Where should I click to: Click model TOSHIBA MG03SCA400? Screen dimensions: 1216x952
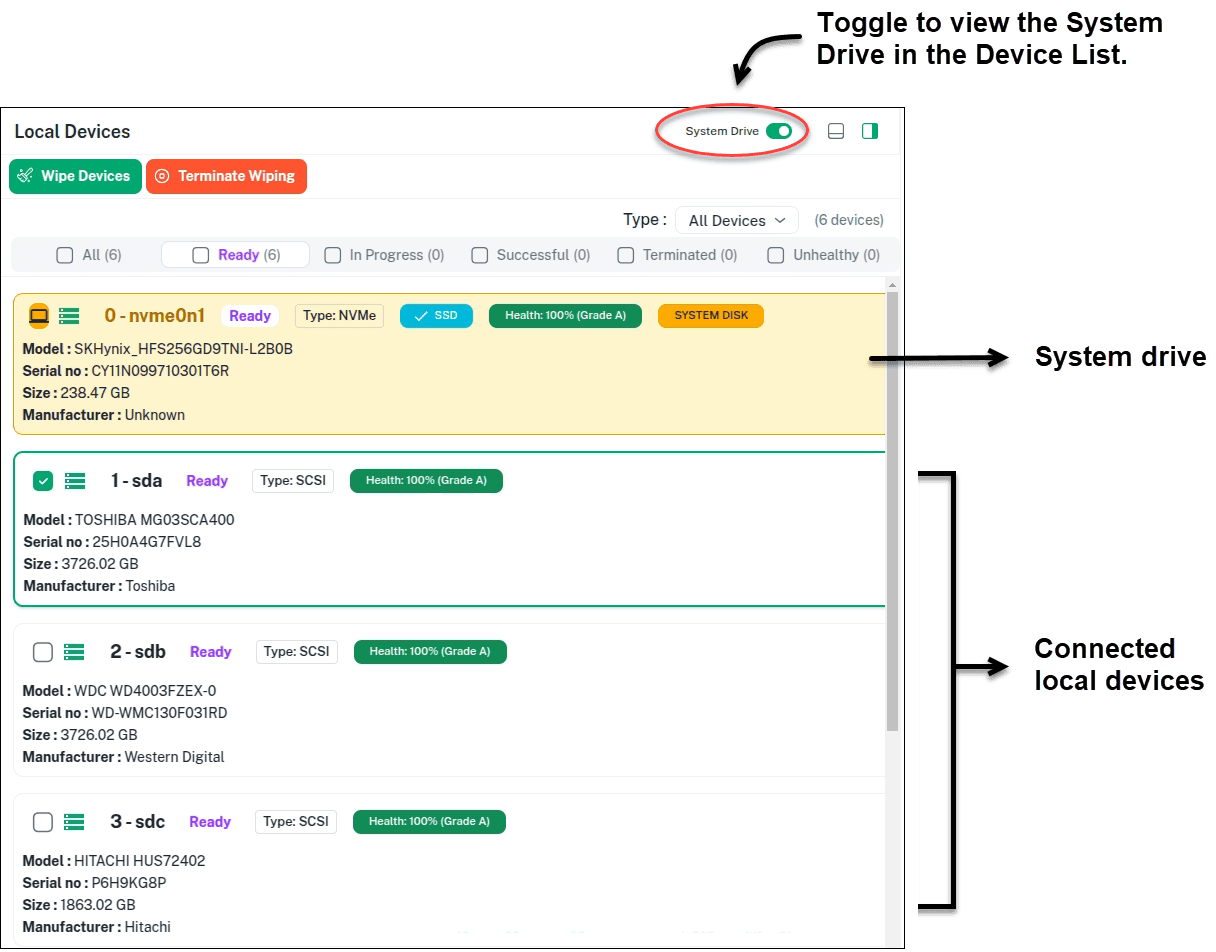[155, 520]
